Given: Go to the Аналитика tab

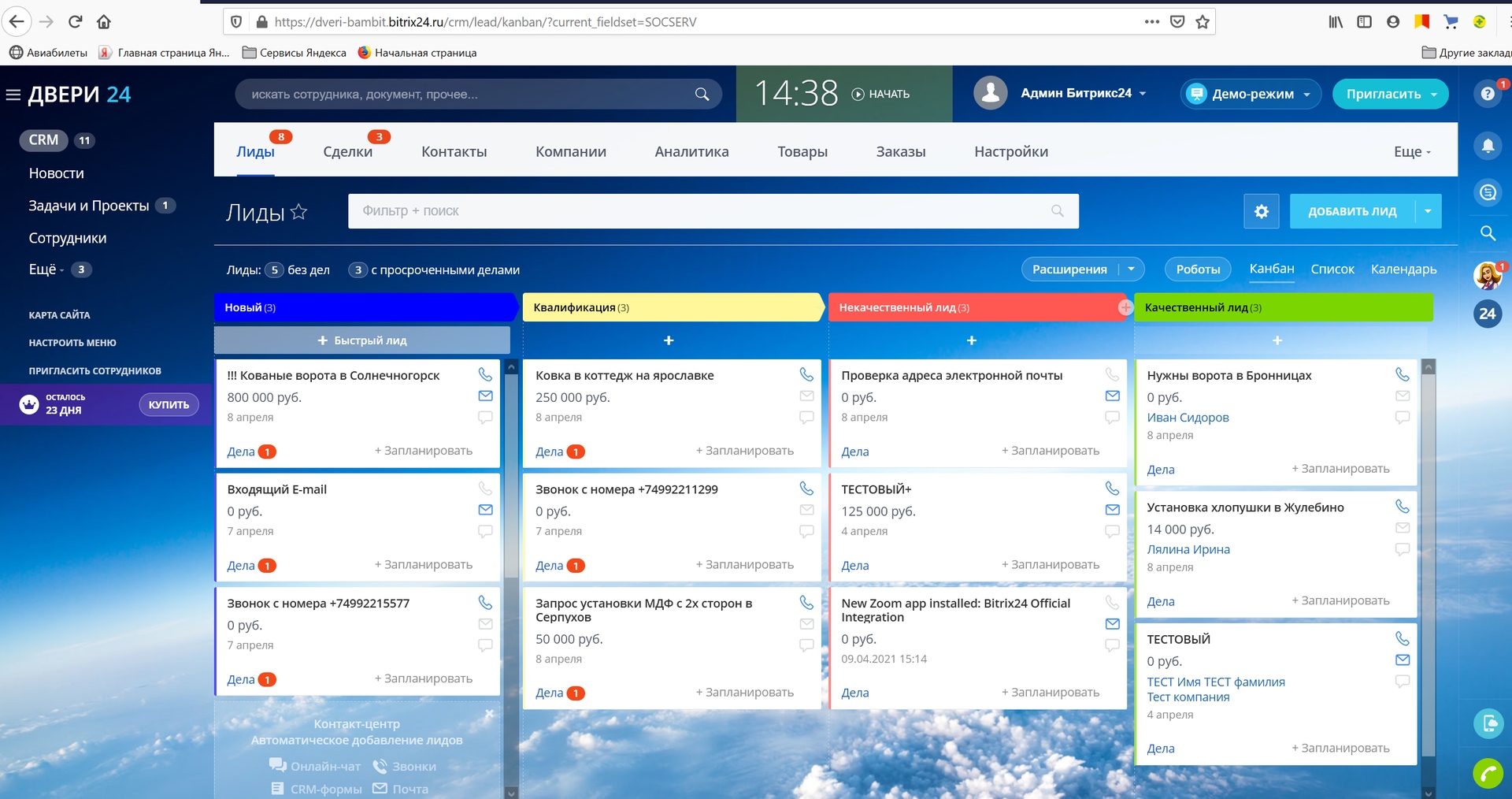Looking at the screenshot, I should tap(691, 152).
